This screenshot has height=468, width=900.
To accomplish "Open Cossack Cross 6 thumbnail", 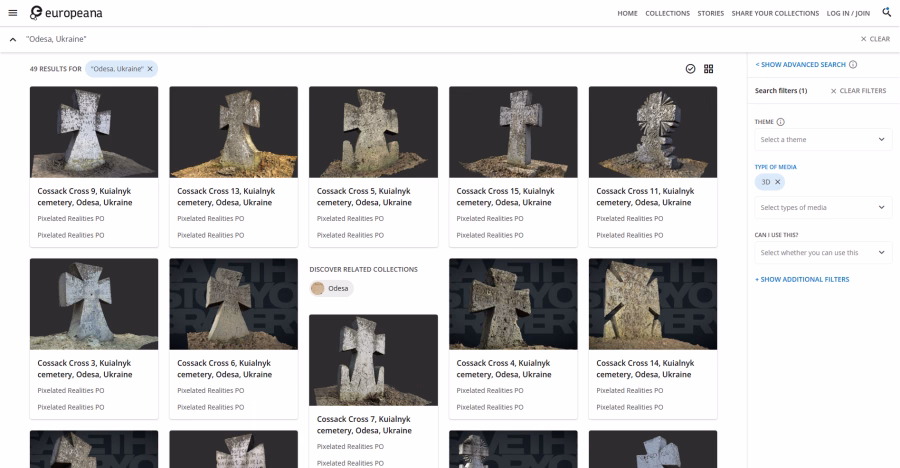I will pos(234,304).
